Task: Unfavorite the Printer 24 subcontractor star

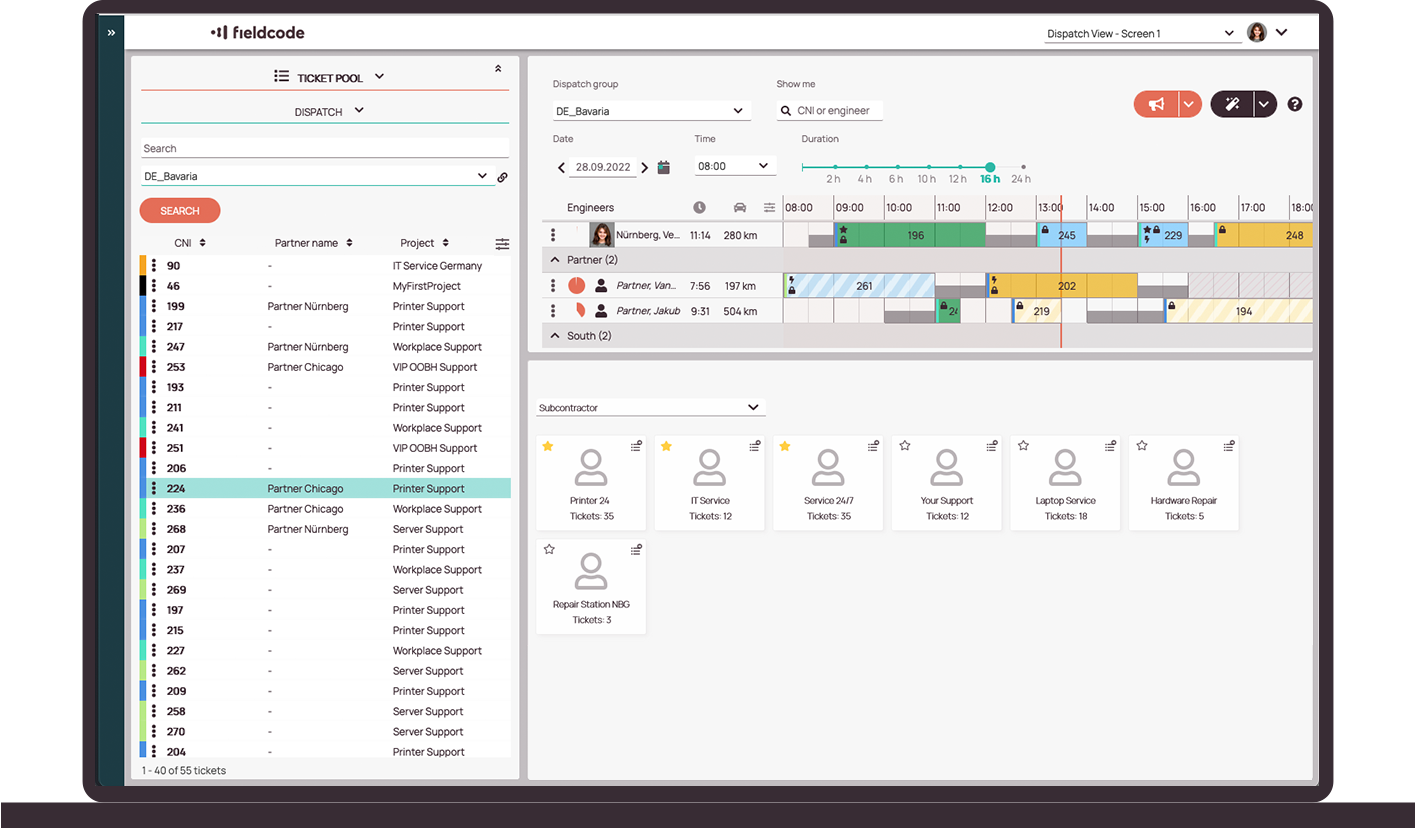Action: pos(548,446)
